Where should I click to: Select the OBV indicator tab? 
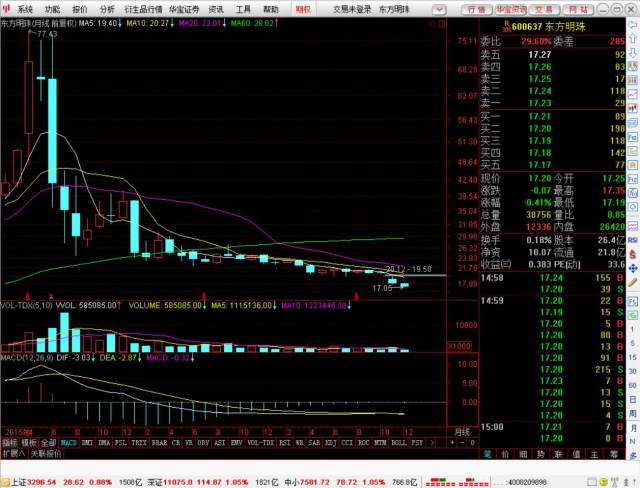[203, 443]
